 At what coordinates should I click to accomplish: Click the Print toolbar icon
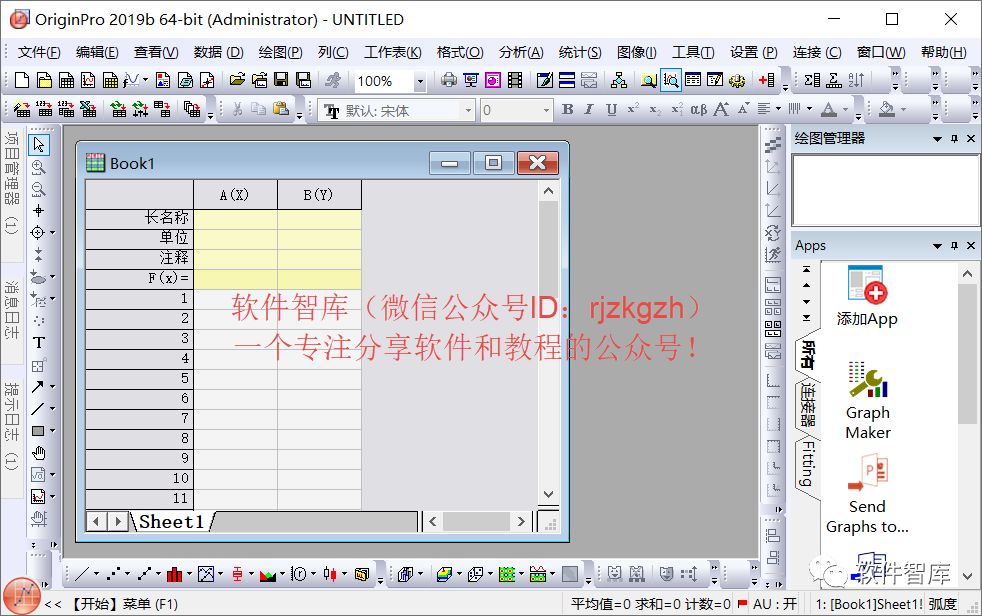point(448,80)
